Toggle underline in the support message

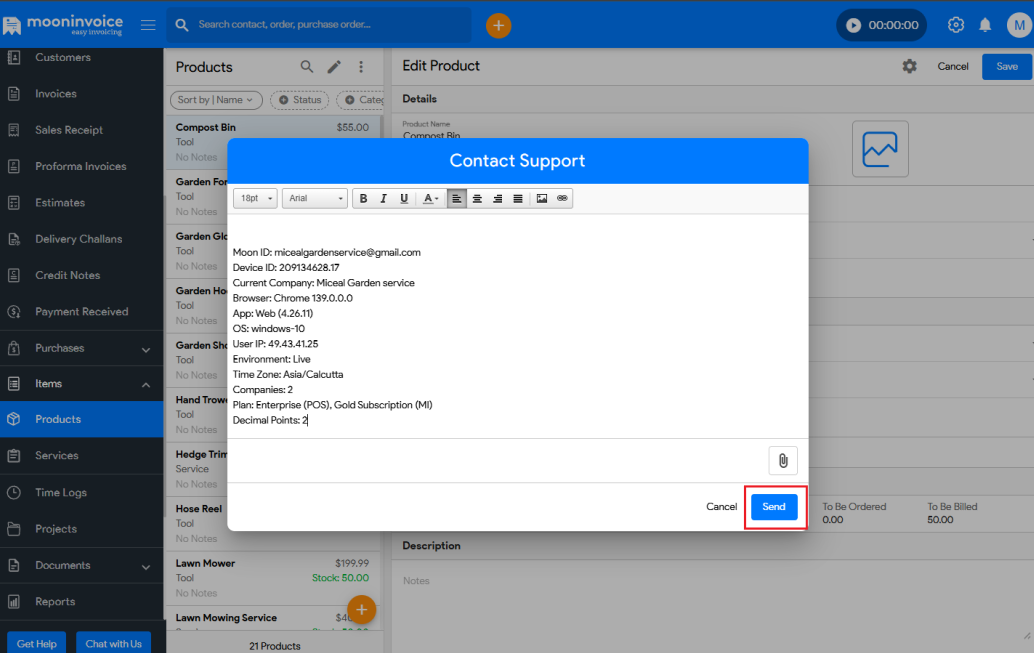[x=404, y=199]
